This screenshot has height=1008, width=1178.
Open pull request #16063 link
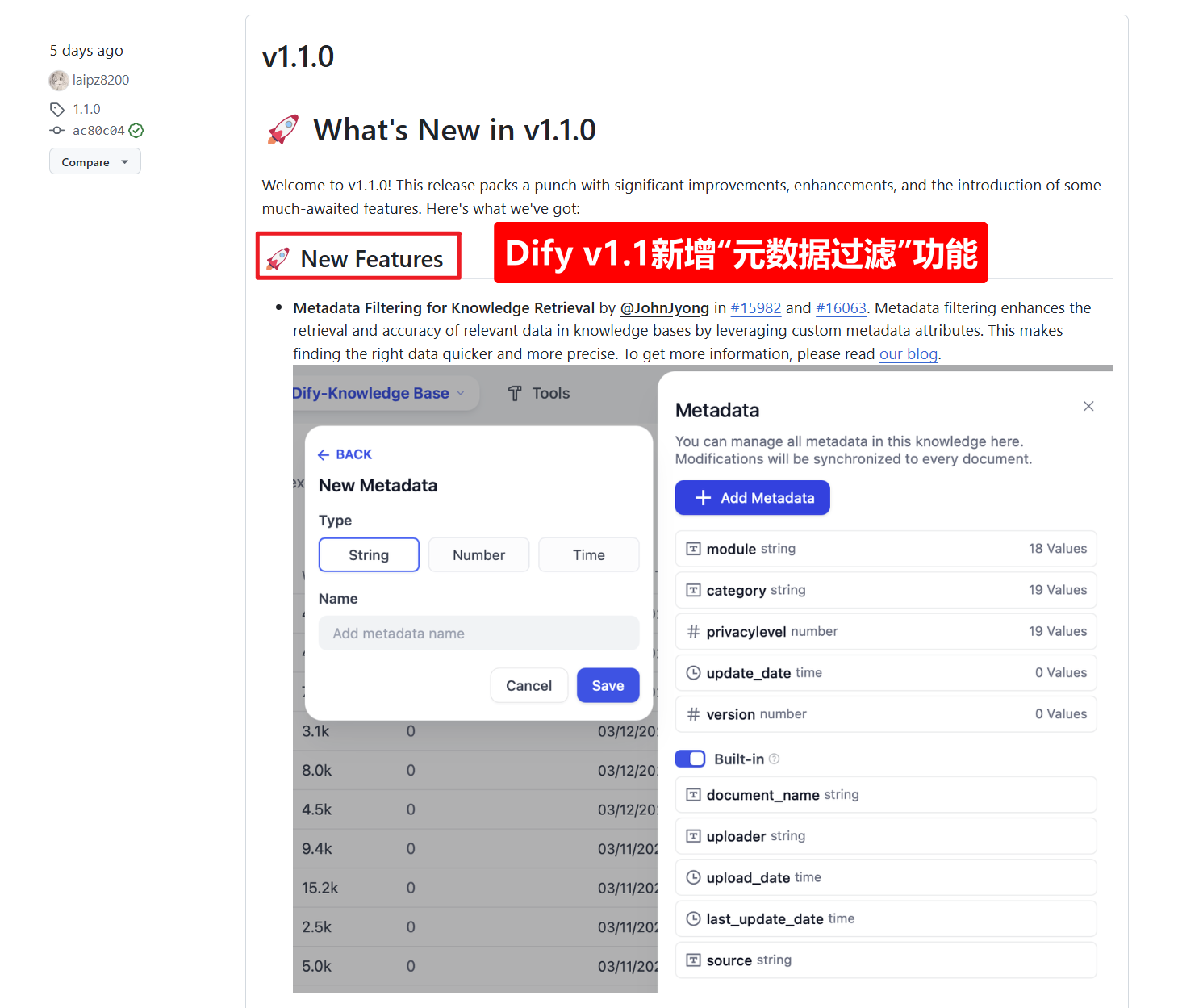pyautogui.click(x=841, y=307)
